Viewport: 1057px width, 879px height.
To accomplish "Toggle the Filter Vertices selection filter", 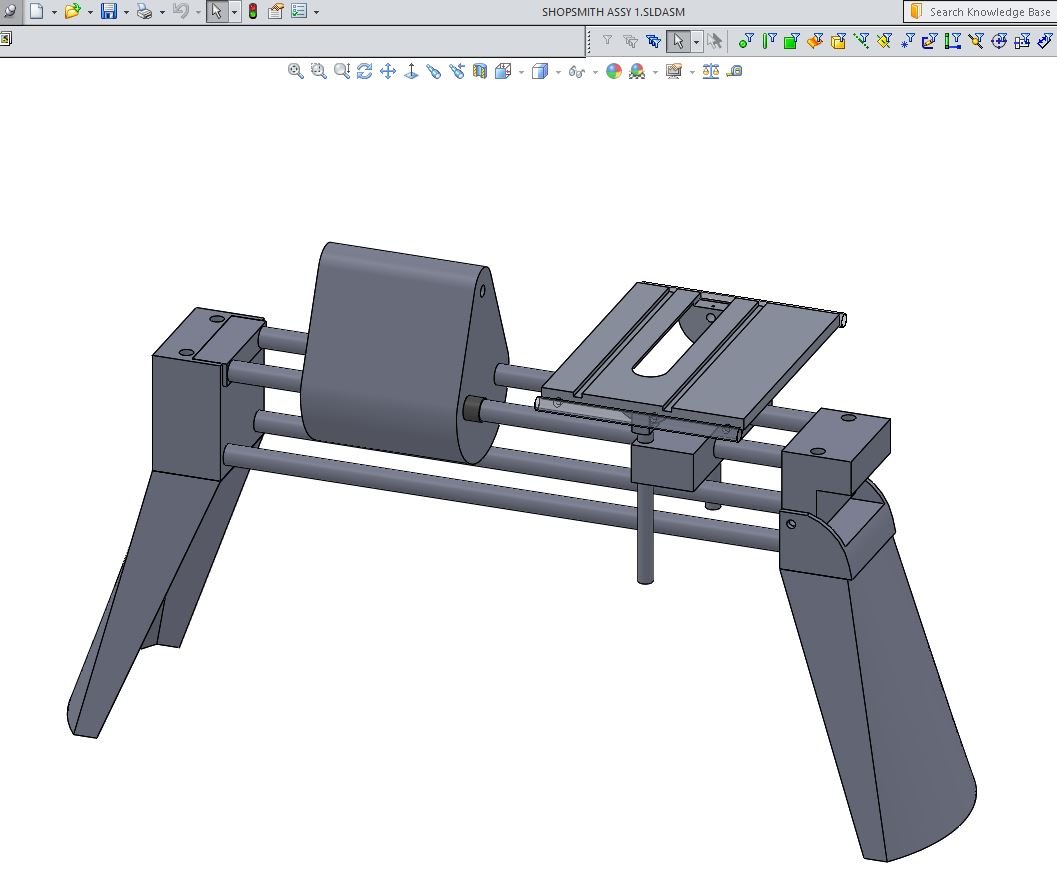I will [746, 41].
